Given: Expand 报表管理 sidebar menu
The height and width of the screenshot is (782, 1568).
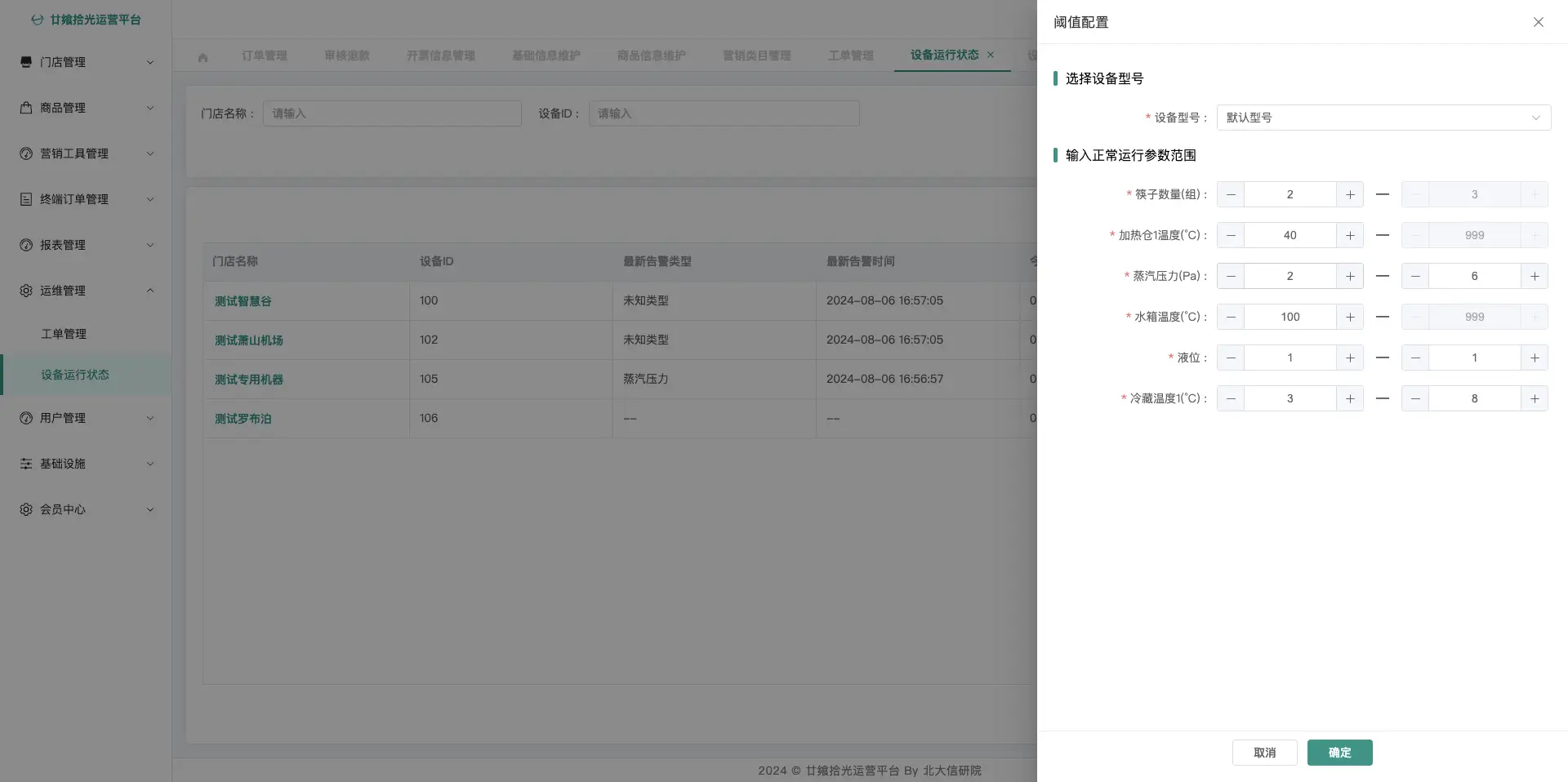Looking at the screenshot, I should (86, 245).
